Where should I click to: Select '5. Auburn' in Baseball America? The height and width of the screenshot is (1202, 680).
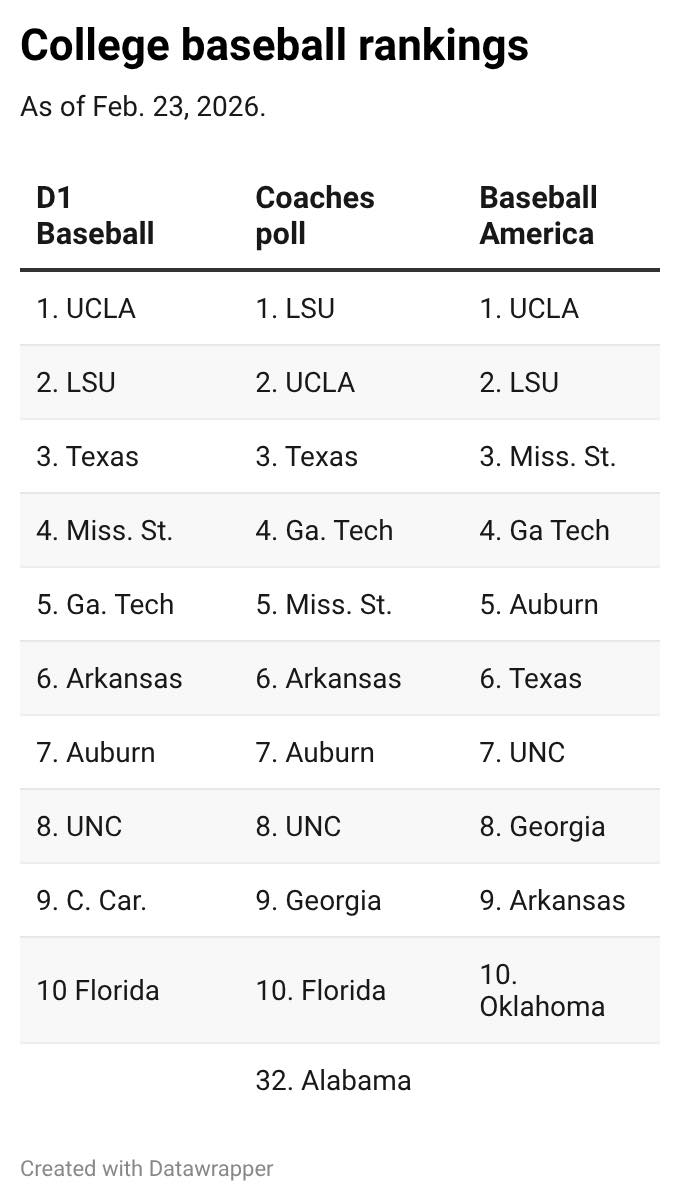(x=539, y=604)
